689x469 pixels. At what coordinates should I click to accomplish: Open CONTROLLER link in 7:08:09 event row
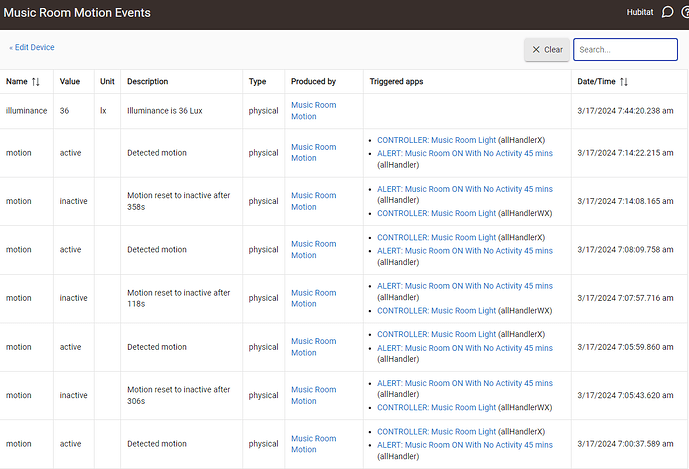click(436, 237)
